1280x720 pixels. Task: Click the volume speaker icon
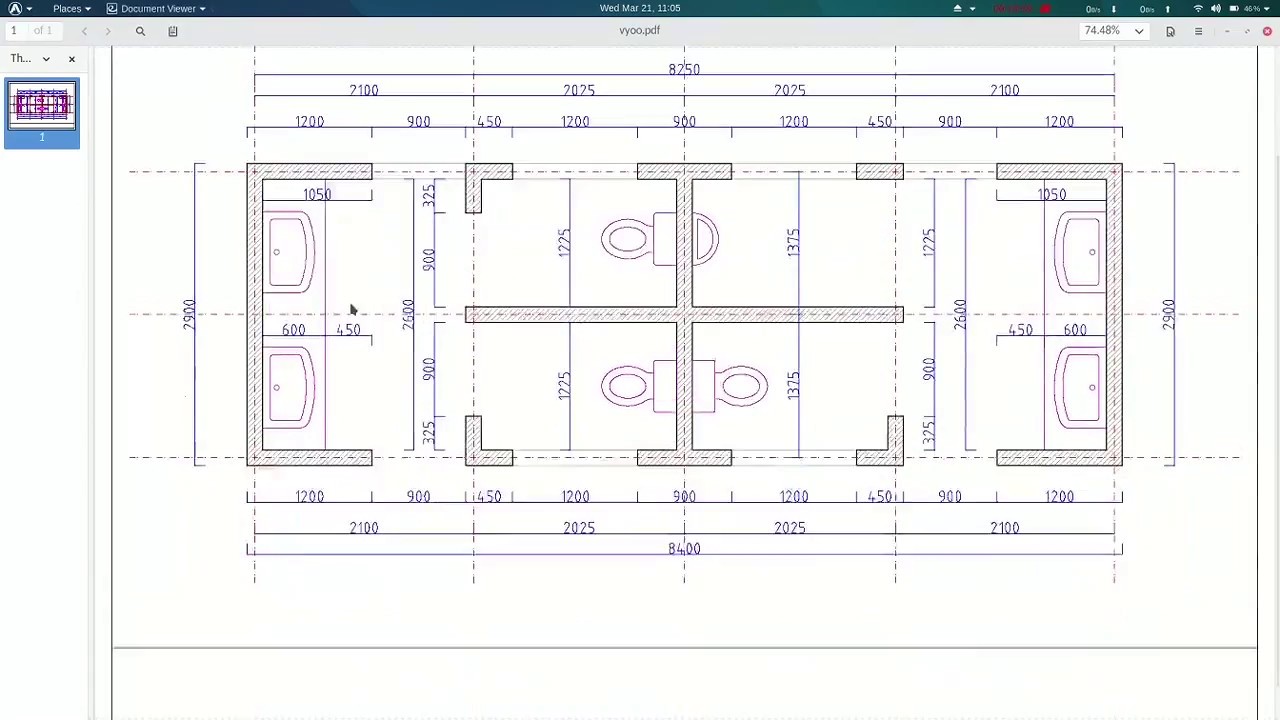click(x=1215, y=8)
